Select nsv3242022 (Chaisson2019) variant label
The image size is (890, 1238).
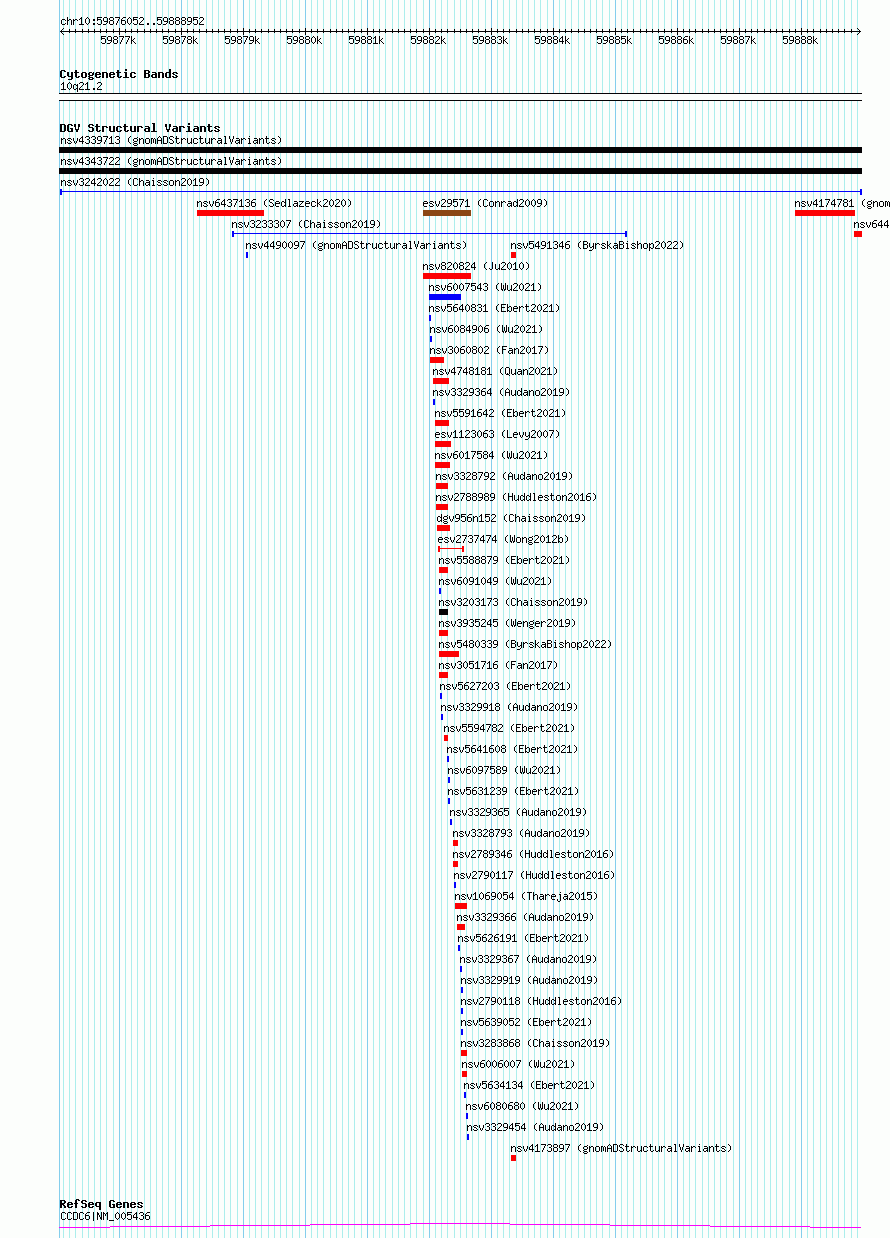(x=135, y=182)
